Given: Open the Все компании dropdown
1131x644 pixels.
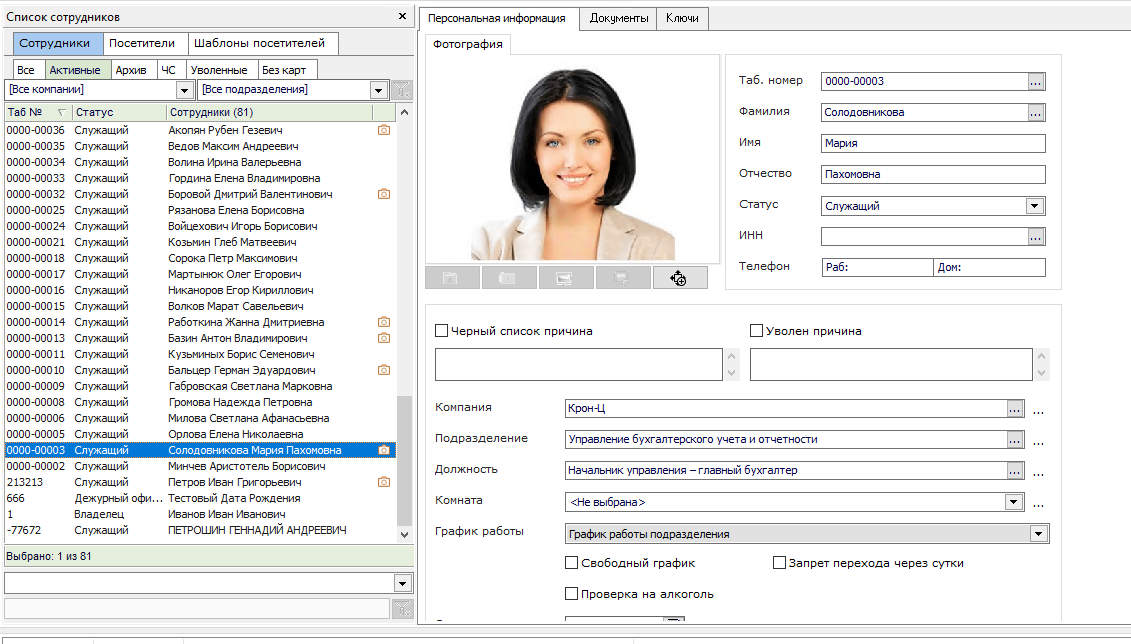Looking at the screenshot, I should click(x=184, y=90).
